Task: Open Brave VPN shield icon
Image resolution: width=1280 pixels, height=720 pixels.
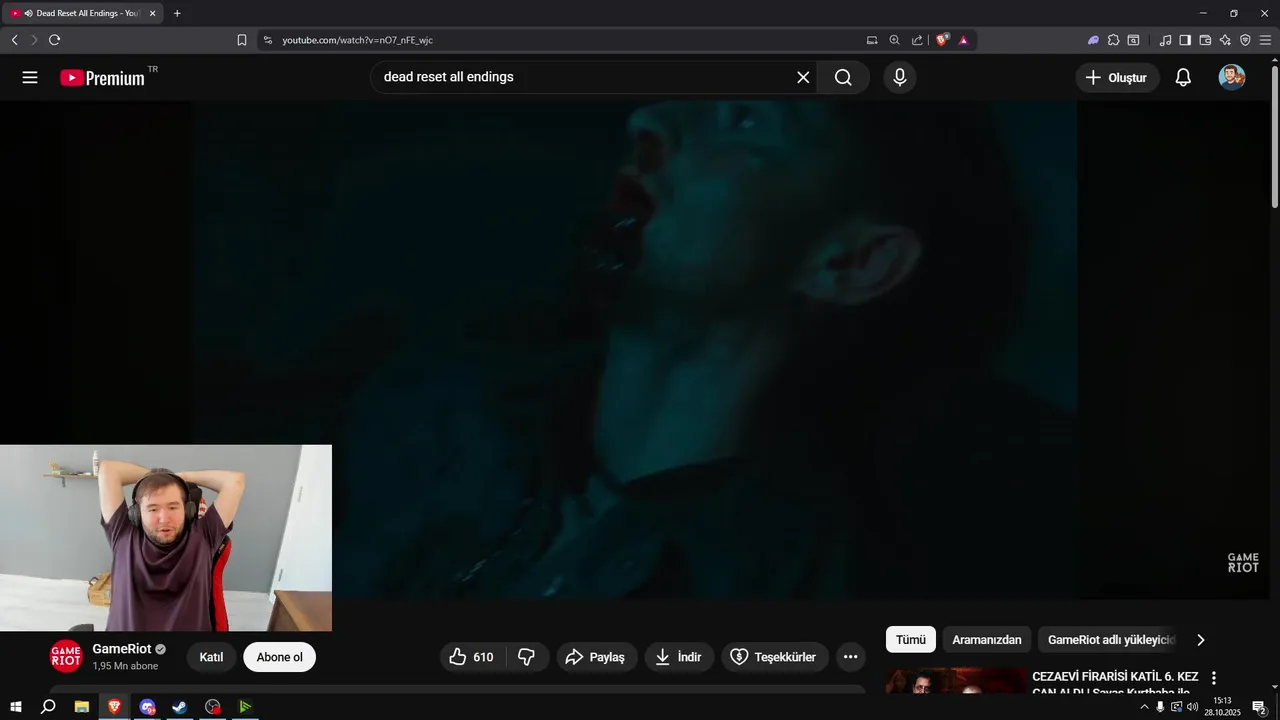Action: (x=1245, y=40)
